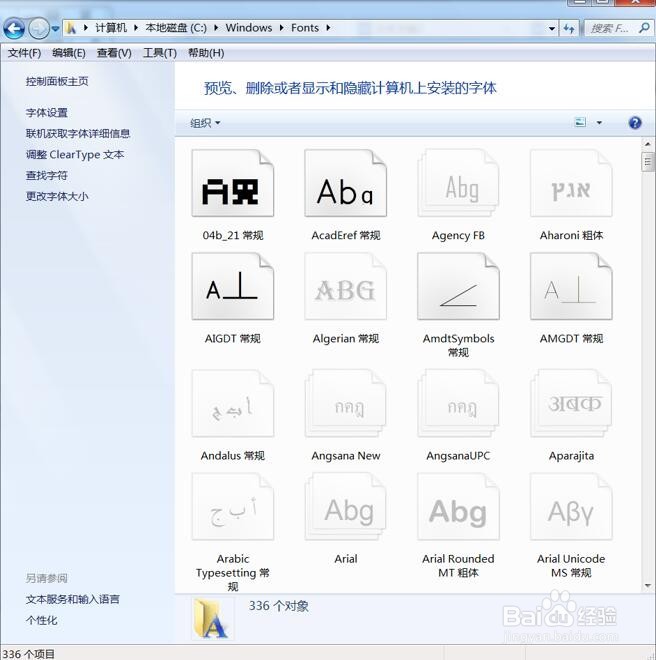Select the Arabic Typesetting font icon
656x660 pixels.
232,507
